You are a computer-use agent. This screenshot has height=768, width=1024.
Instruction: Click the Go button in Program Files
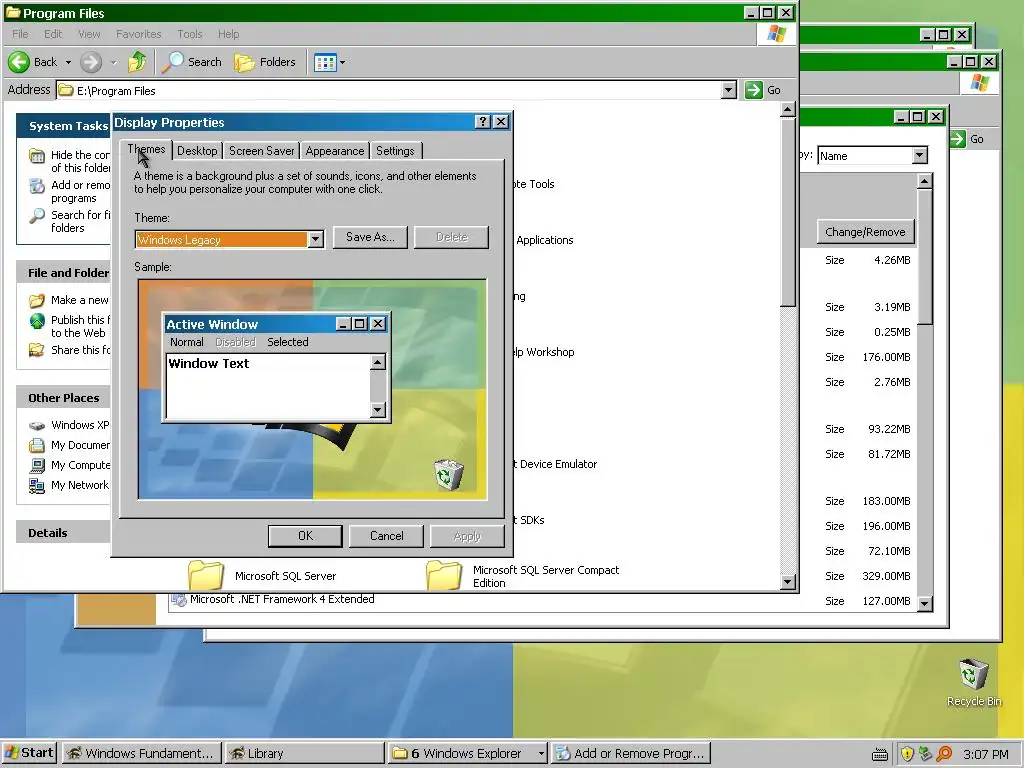[x=763, y=90]
